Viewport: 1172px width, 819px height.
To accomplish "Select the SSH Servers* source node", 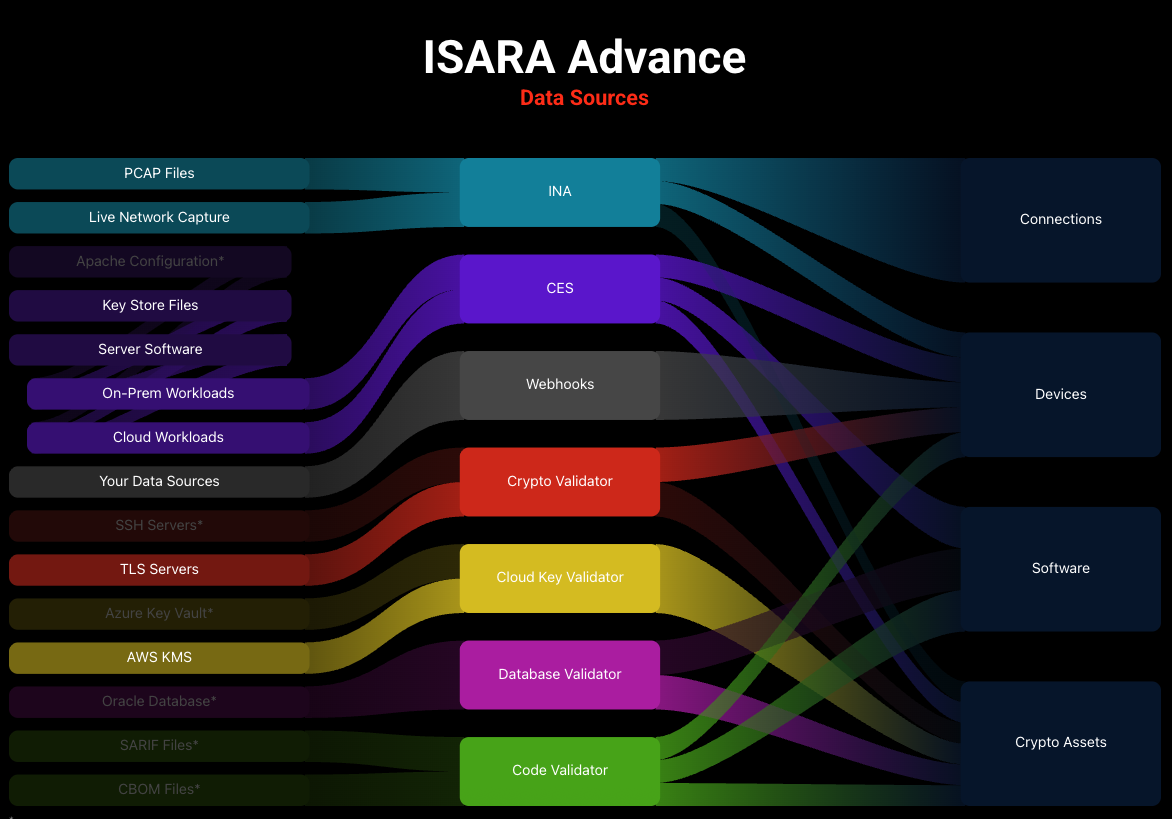I will coord(159,525).
